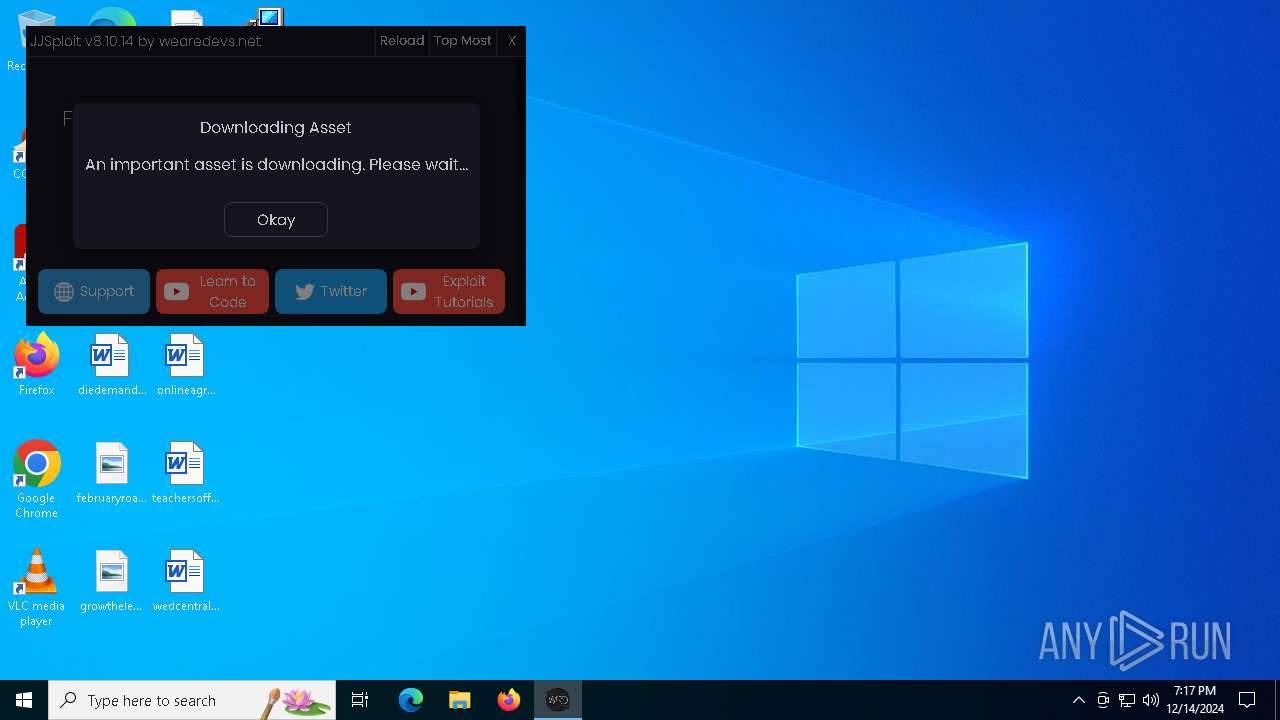Close JJSploit with the X button
The height and width of the screenshot is (720, 1280).
512,41
